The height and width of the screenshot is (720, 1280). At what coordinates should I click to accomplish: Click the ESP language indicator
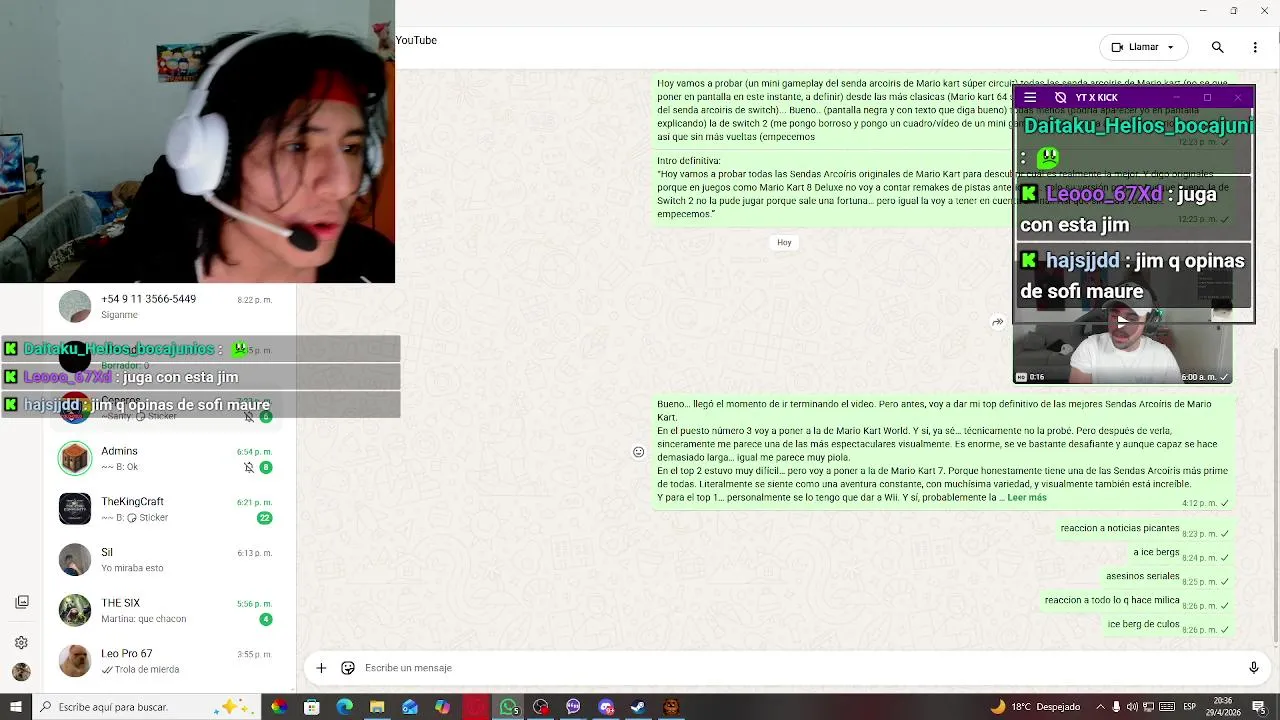[1190, 707]
